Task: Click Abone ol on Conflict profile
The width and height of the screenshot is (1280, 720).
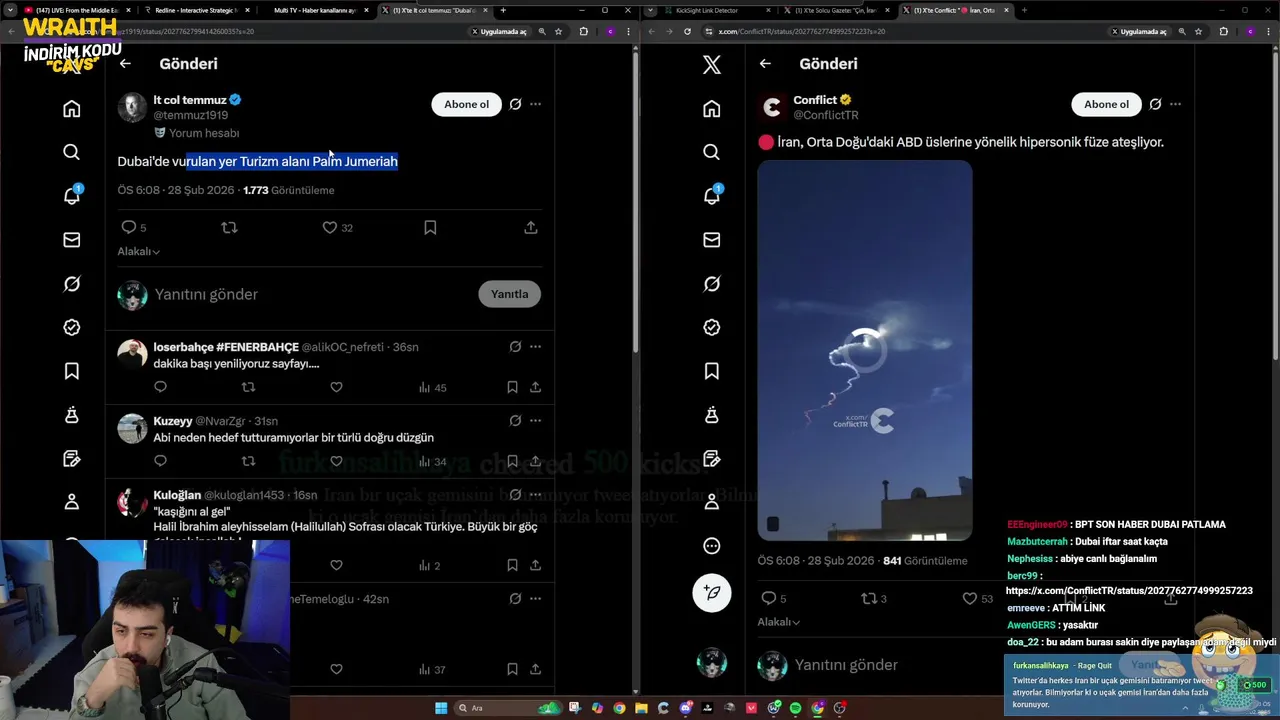Action: coord(1106,104)
